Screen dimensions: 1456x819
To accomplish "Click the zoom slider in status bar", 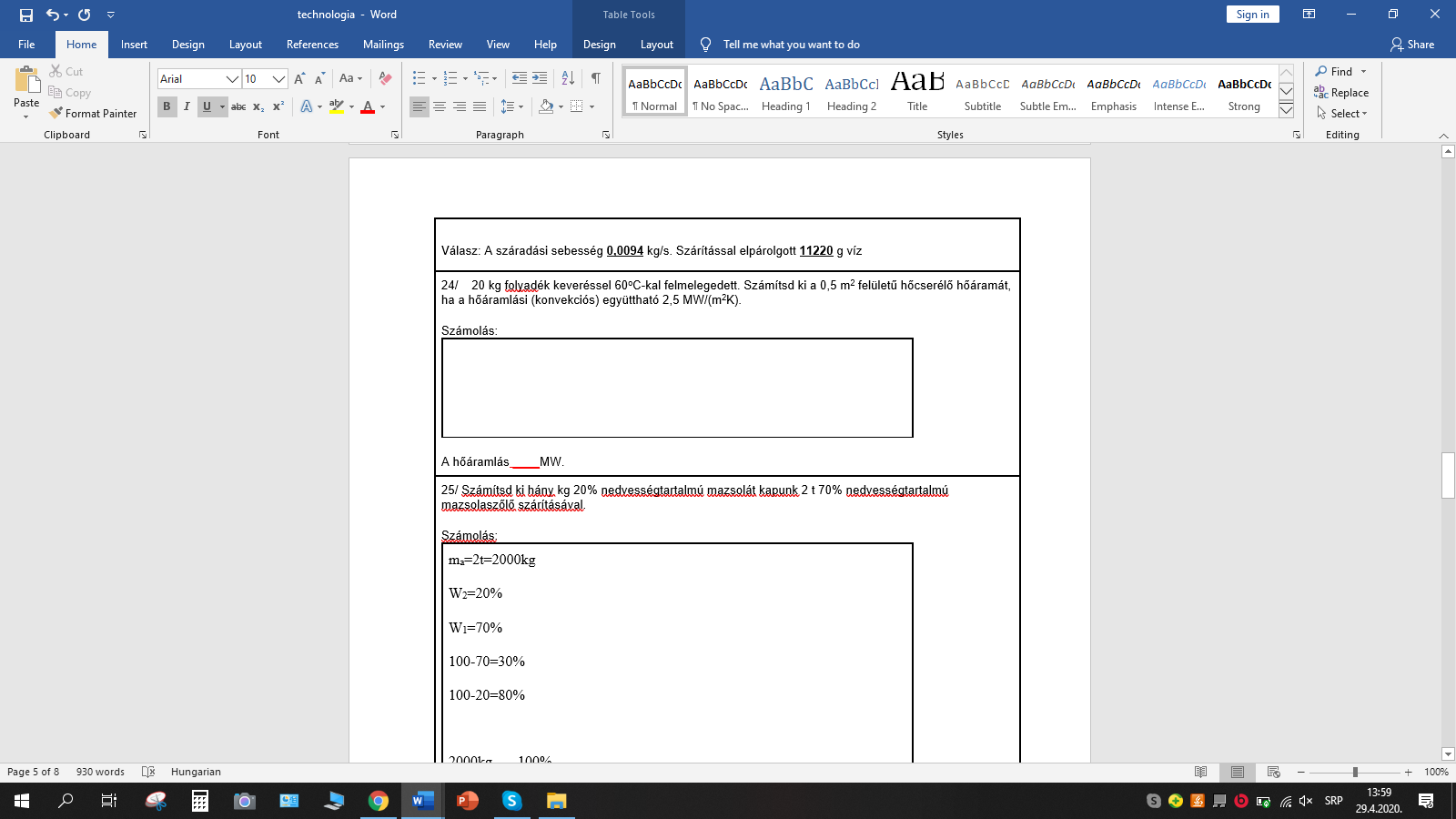I will [1354, 772].
